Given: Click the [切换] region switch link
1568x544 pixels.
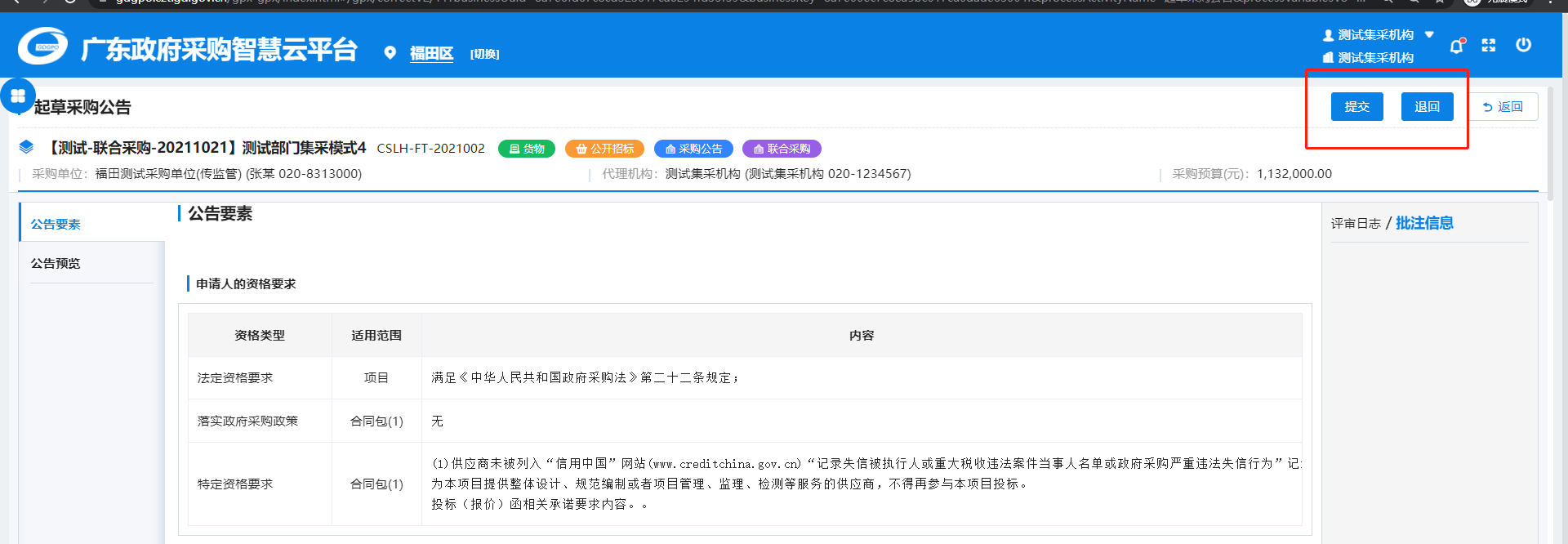Looking at the screenshot, I should click(x=484, y=54).
